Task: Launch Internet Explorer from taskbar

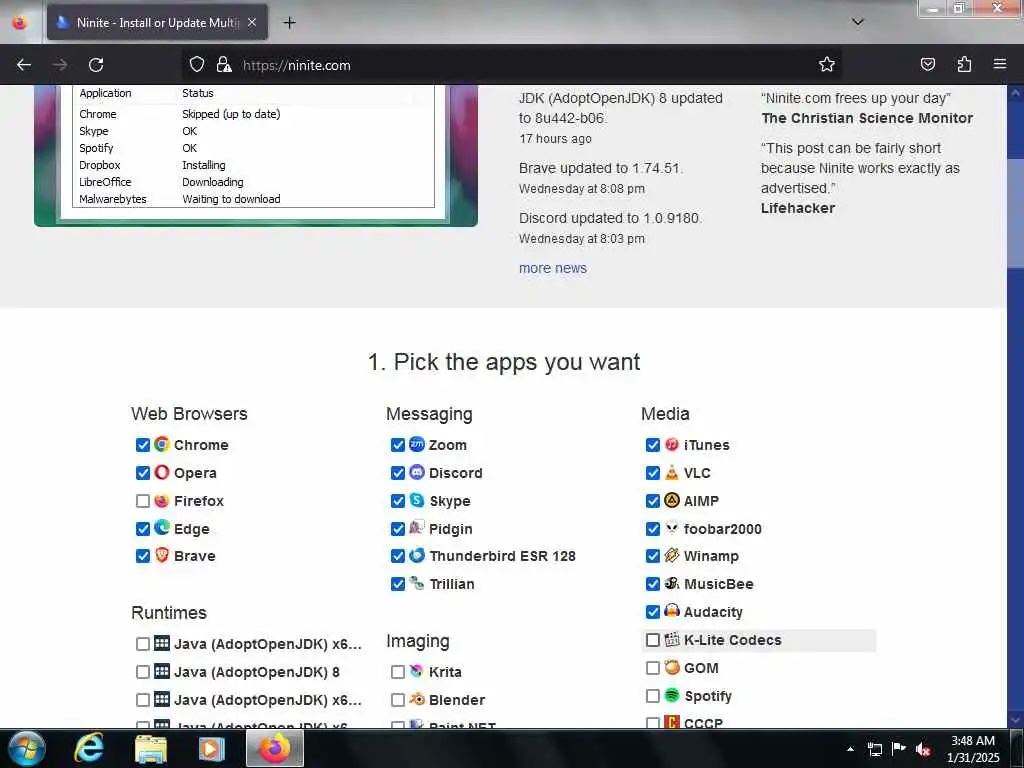Action: pos(89,749)
